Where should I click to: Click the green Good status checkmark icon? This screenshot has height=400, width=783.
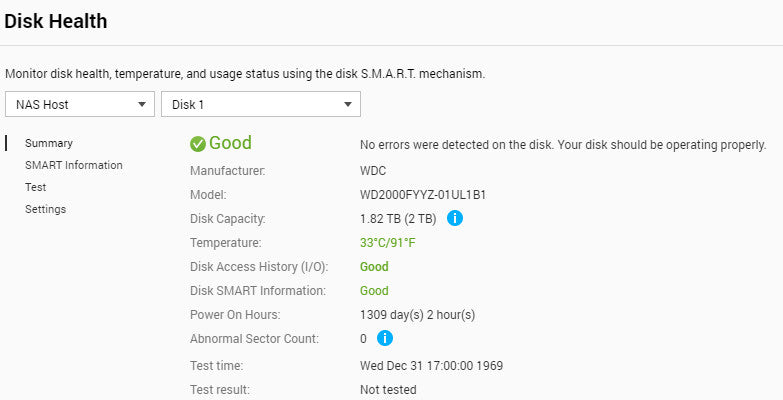pos(198,144)
